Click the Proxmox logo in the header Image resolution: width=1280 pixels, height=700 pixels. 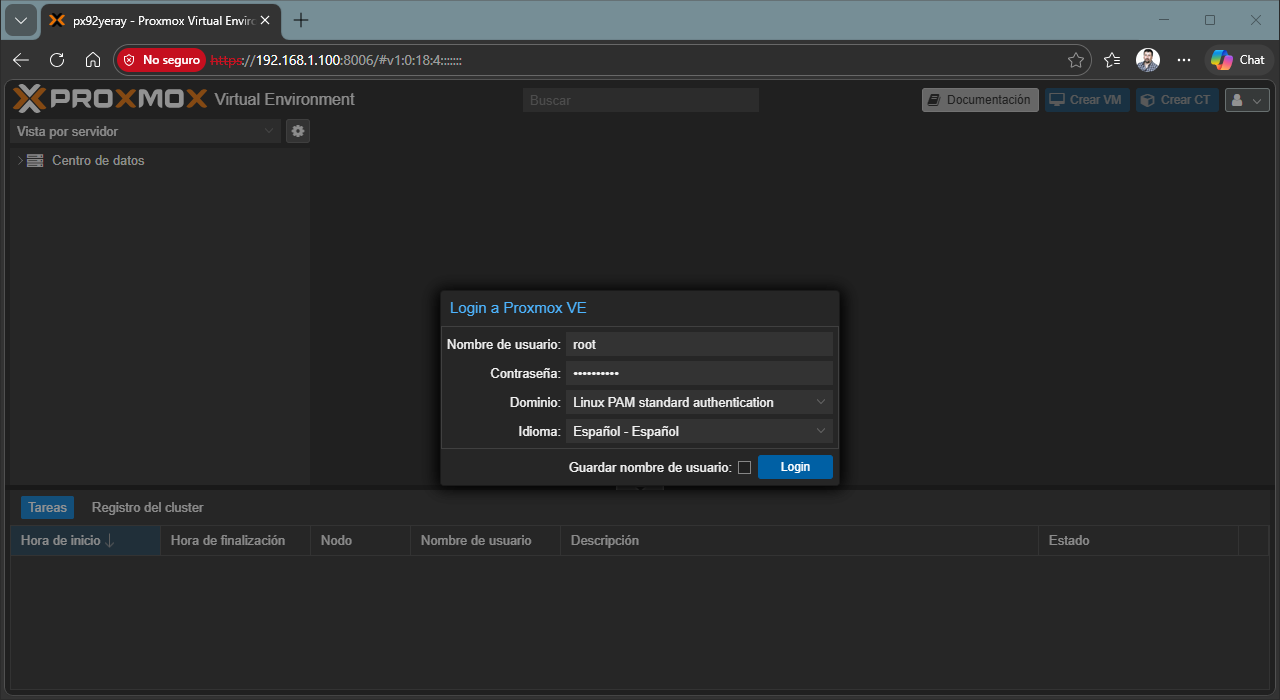[x=110, y=99]
